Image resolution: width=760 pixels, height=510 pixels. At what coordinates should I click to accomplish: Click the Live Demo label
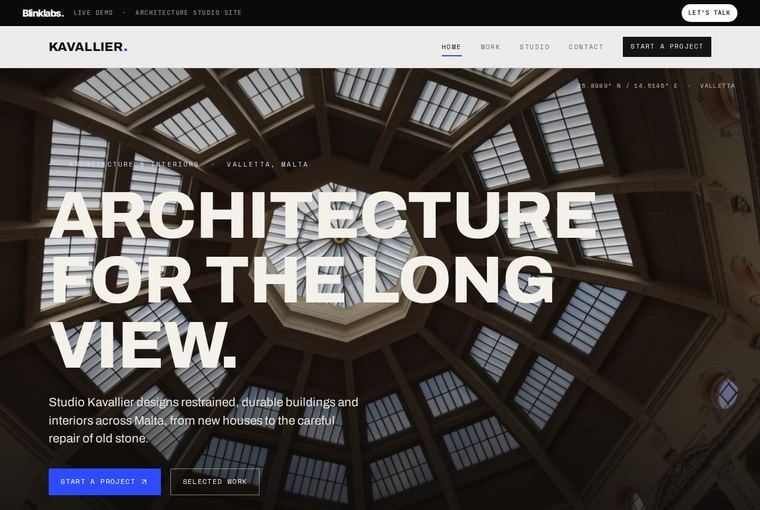tap(93, 13)
